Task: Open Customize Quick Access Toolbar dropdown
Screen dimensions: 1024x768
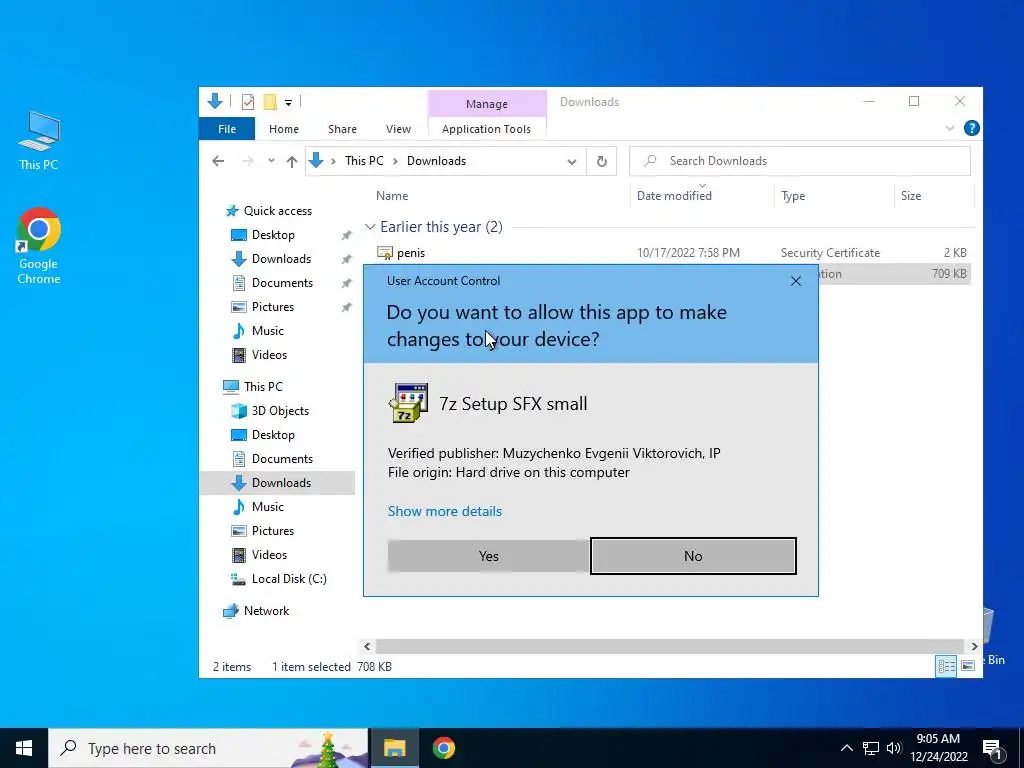Action: coord(288,102)
